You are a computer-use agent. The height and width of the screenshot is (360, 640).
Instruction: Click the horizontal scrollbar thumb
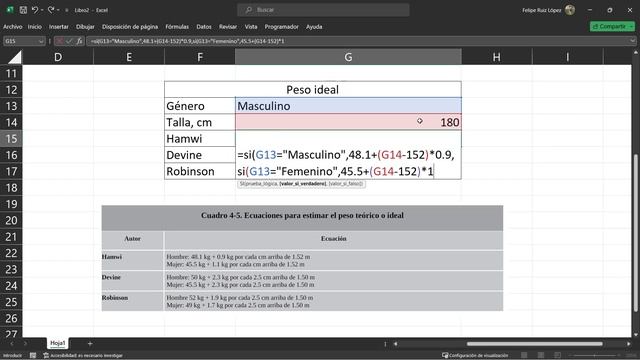[535, 344]
